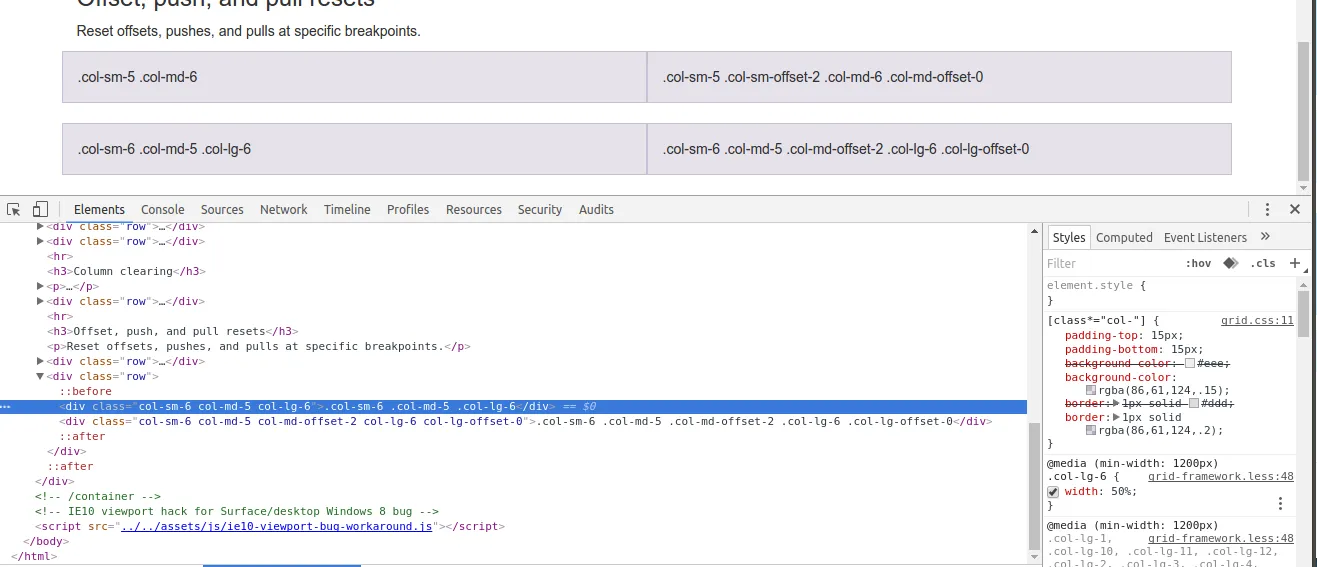Open the Profiles tab
Screen dimensions: 1317x567
pyautogui.click(x=408, y=209)
